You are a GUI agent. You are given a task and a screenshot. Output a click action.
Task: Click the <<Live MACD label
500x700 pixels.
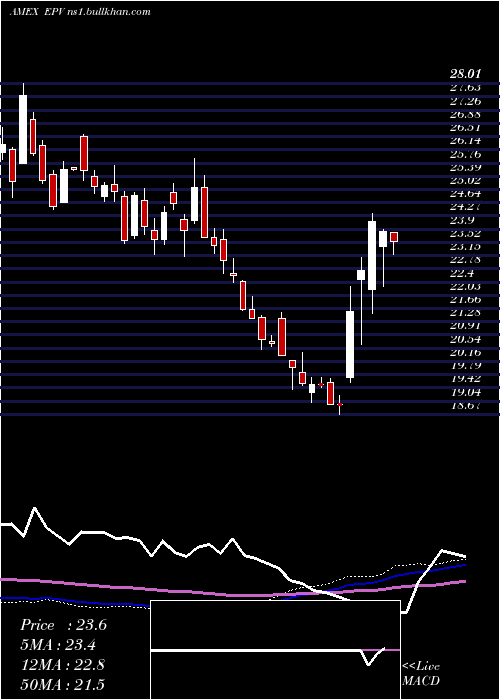tap(421, 673)
